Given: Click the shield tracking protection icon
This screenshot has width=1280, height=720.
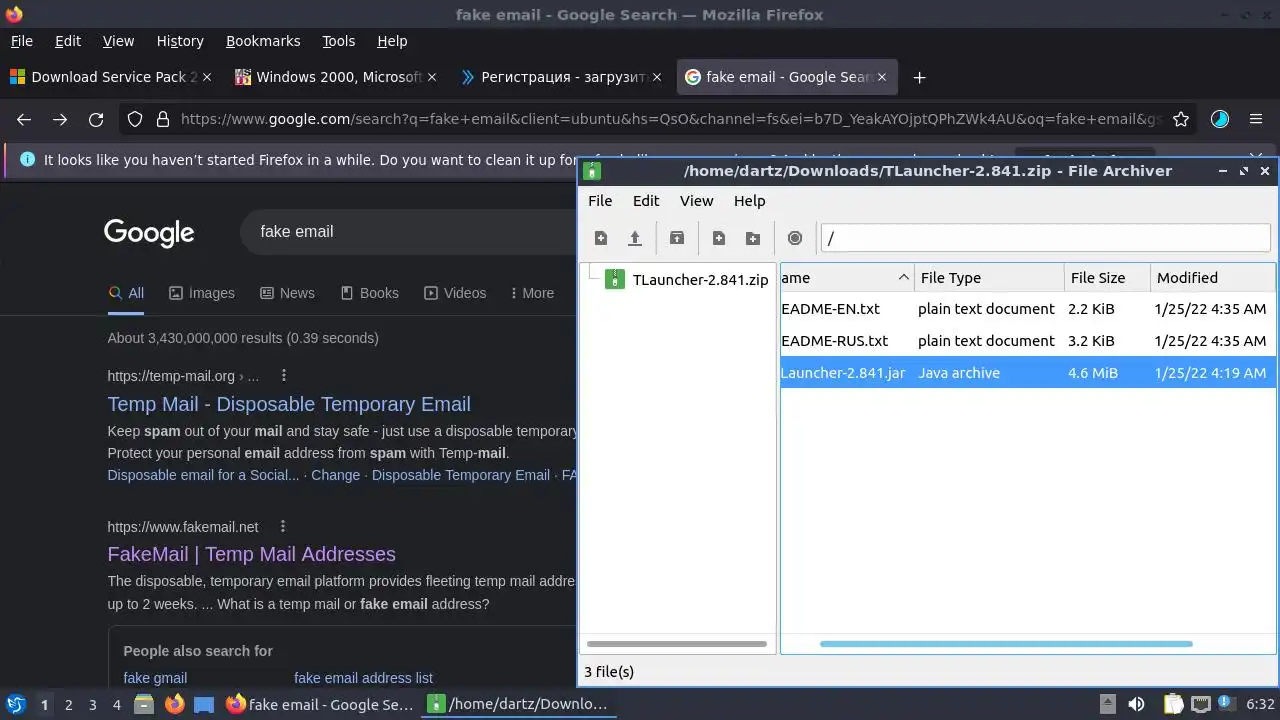Looking at the screenshot, I should (135, 119).
